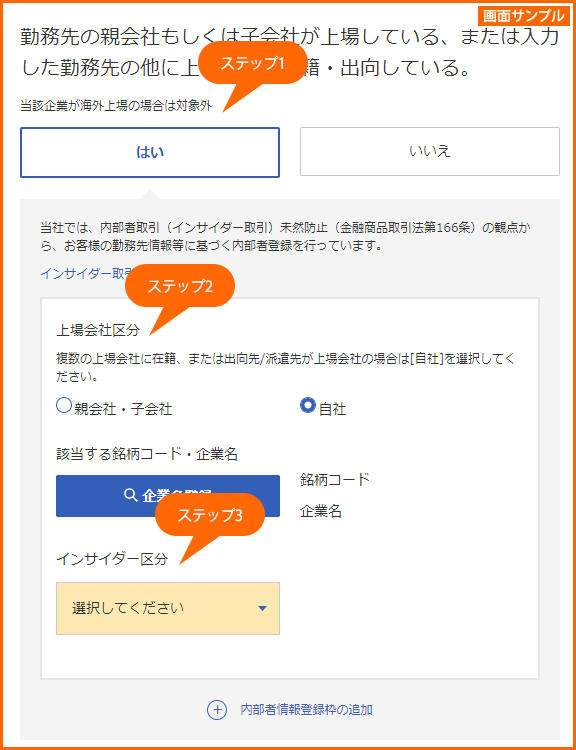This screenshot has height=750, width=576.
Task: Click the 該当する銘柄コード・企業名 label
Action: 147,453
